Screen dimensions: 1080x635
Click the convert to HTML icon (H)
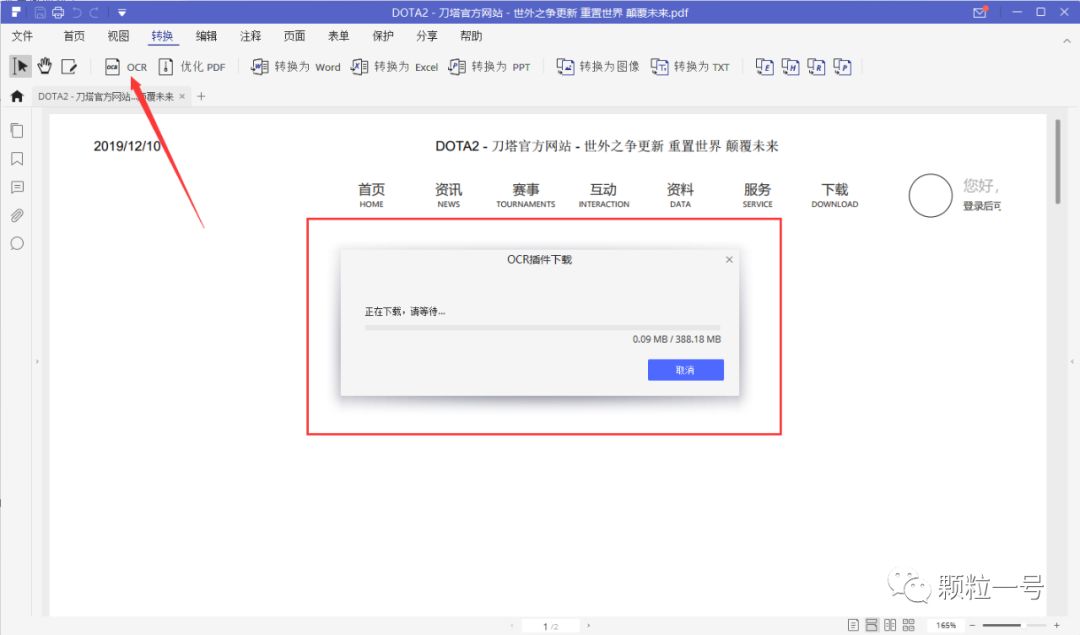[790, 67]
